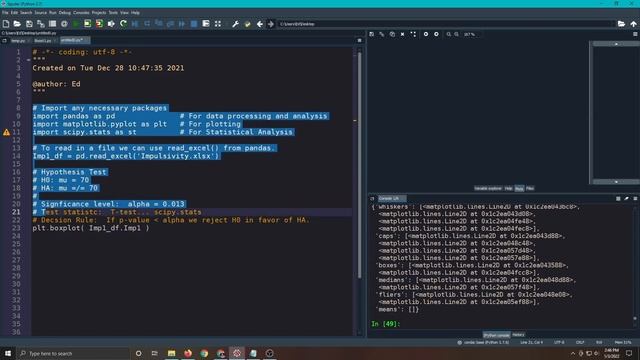The width and height of the screenshot is (640, 360).
Task: Switch to the History tab
Action: [518, 335]
